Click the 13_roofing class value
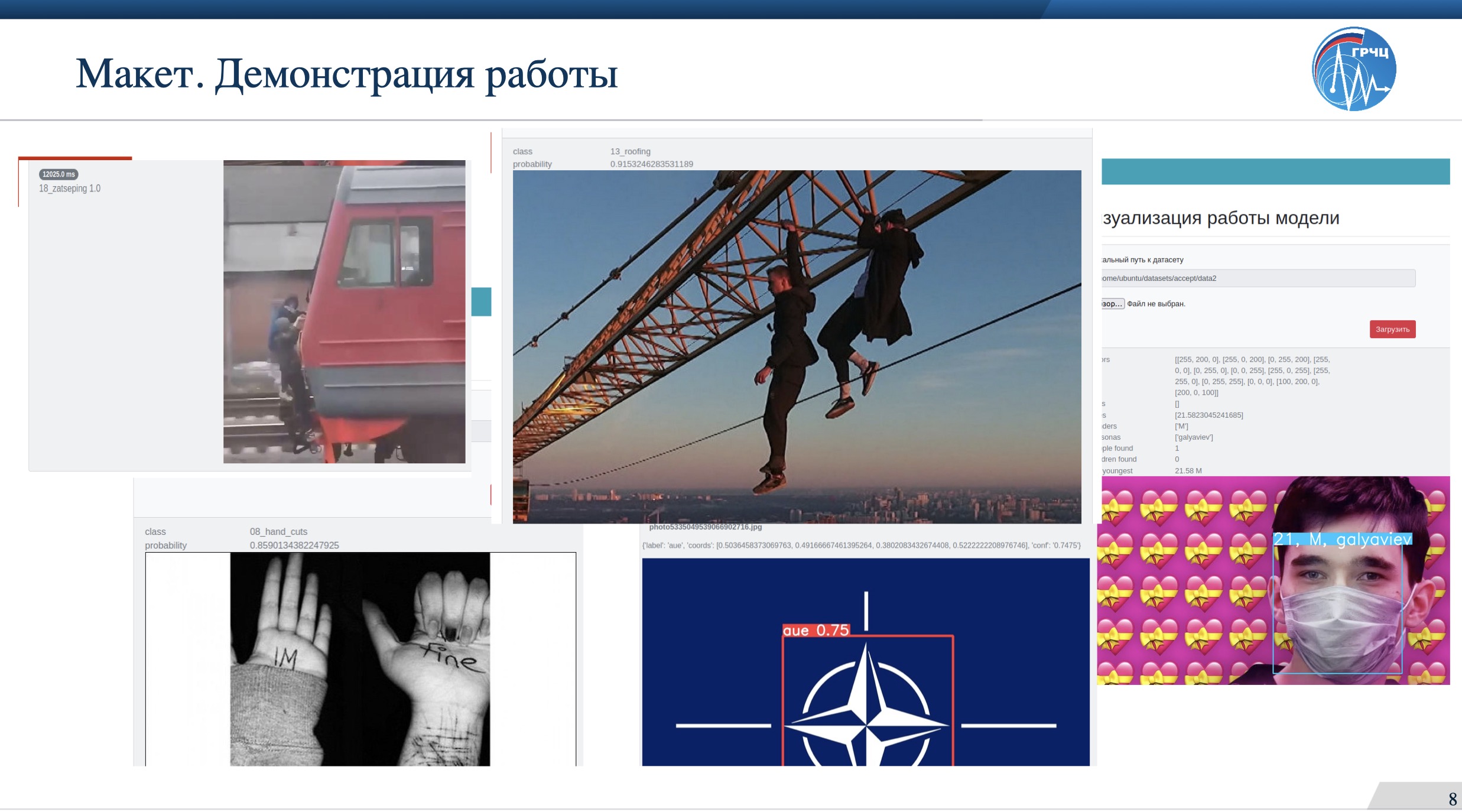Screen dimensions: 1462x812 click(x=630, y=151)
